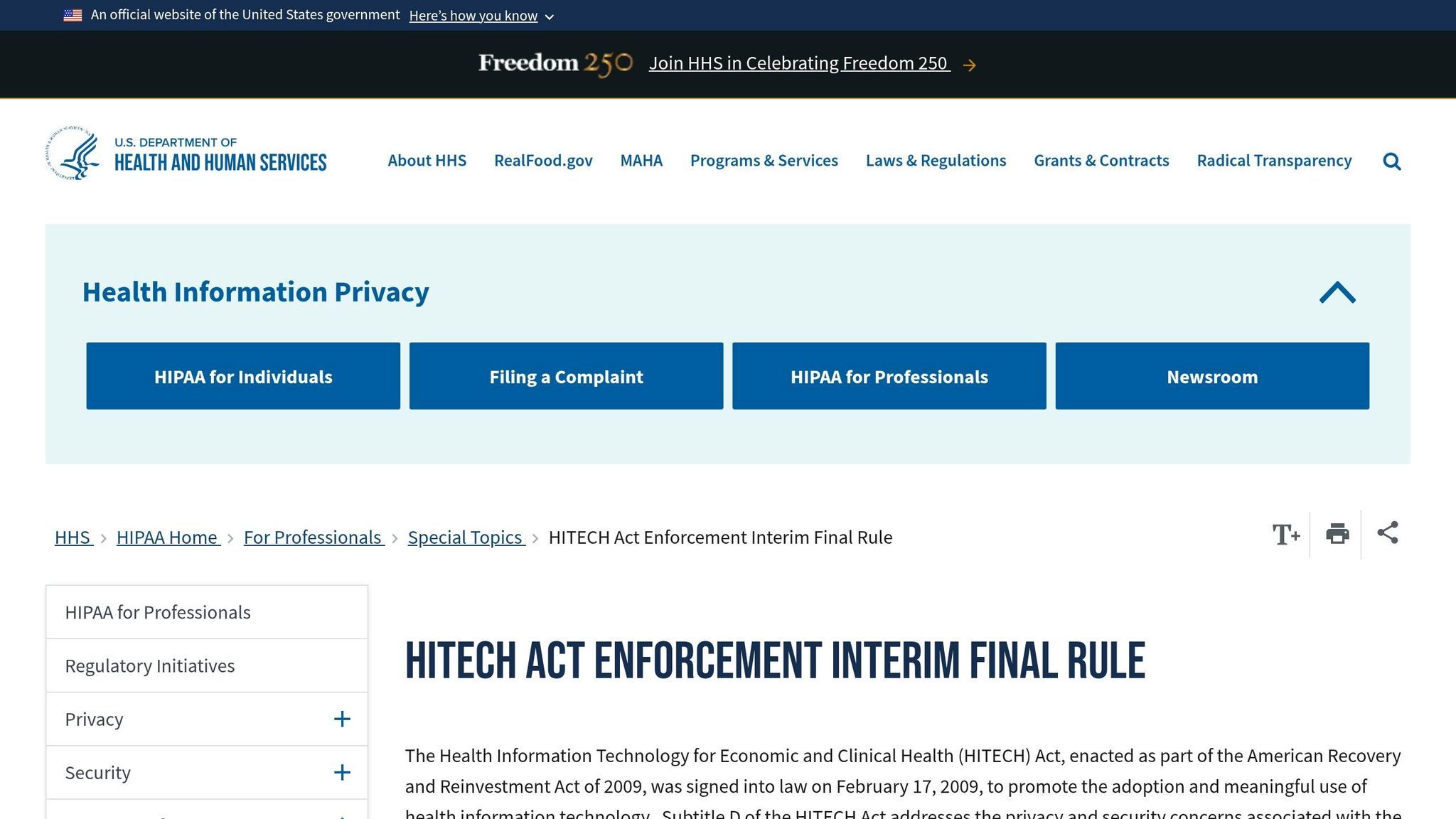Viewport: 1456px width, 819px height.
Task: Open Join HHS in Celebrating Freedom 250 link
Action: [x=799, y=63]
